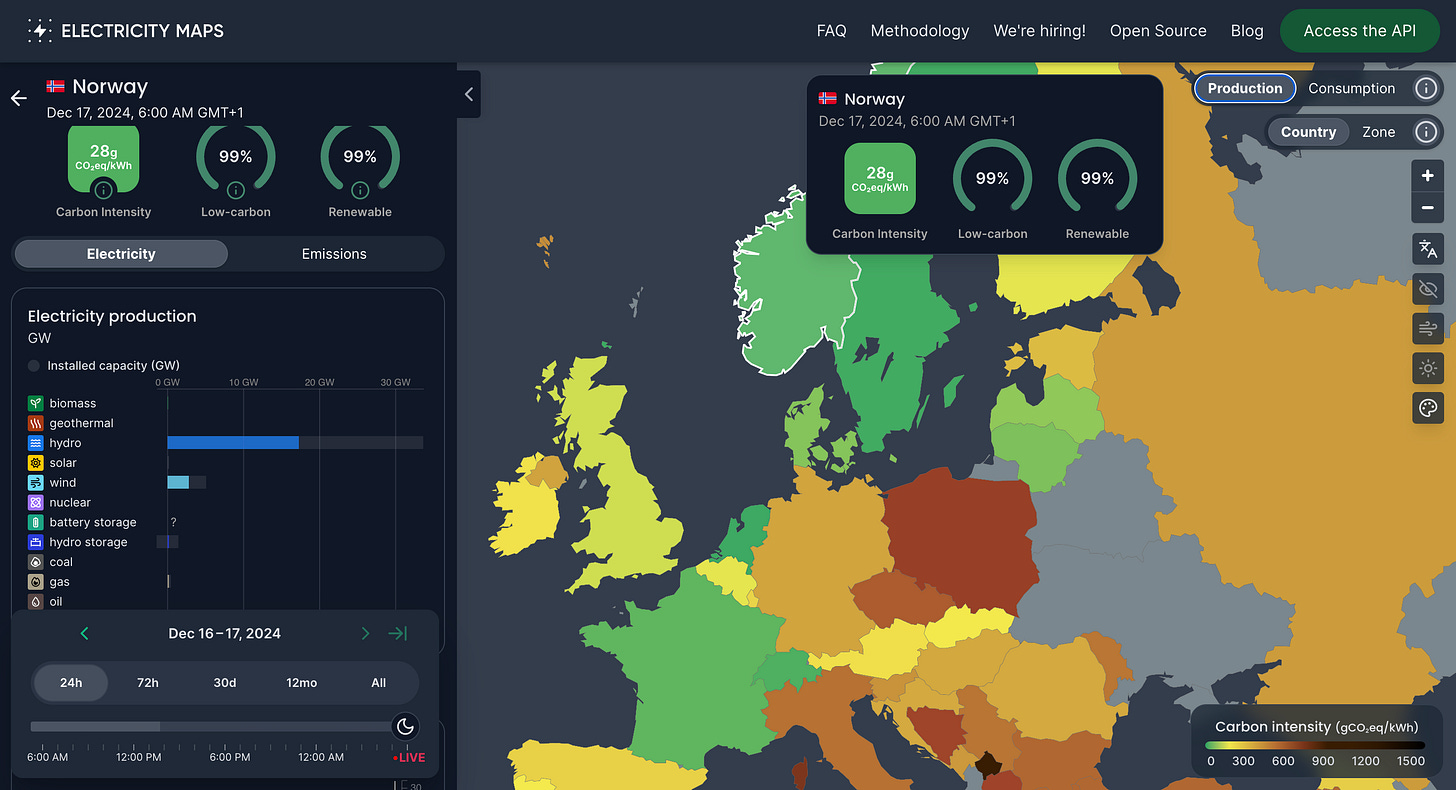
Task: Zoom out the map with minus button
Action: [1428, 208]
